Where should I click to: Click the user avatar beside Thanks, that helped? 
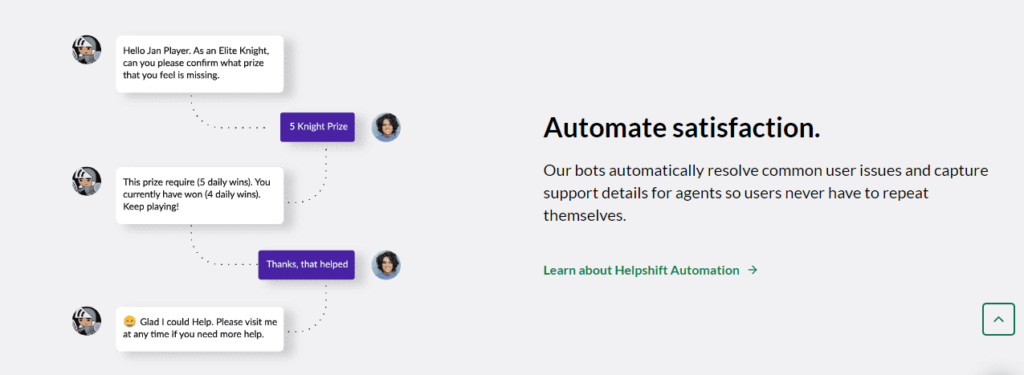coord(386,265)
